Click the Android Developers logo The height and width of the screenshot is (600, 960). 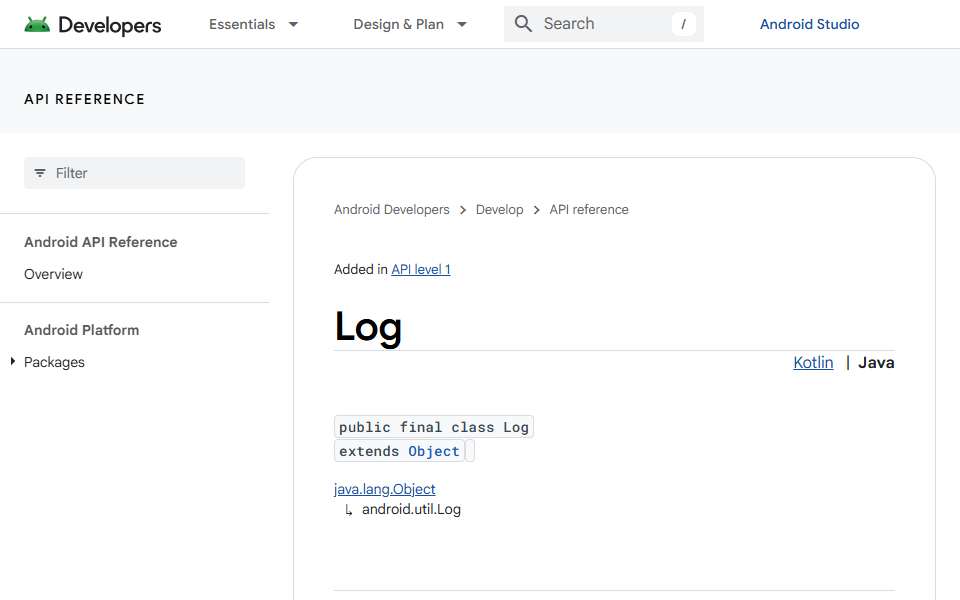pyautogui.click(x=92, y=24)
